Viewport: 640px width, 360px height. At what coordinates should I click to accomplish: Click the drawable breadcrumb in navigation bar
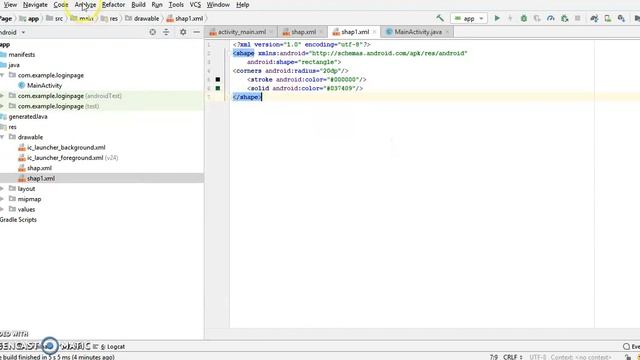click(142, 18)
